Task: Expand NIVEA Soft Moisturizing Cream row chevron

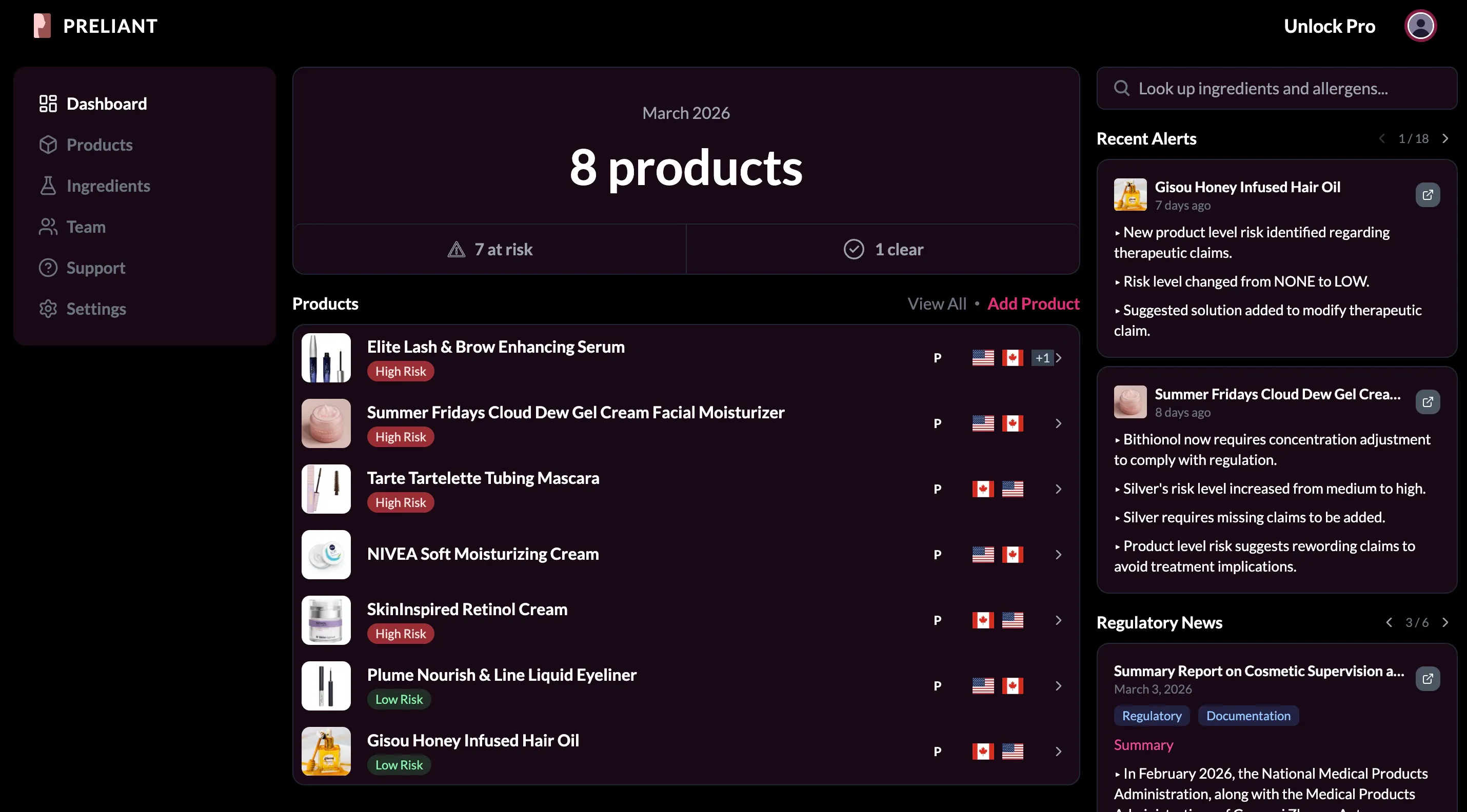Action: [1059, 555]
